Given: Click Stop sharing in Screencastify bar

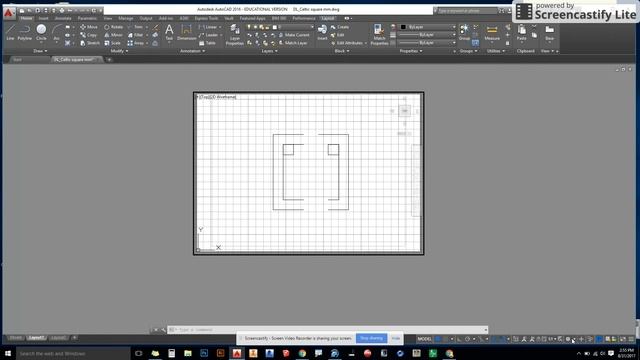Looking at the screenshot, I should [x=371, y=338].
